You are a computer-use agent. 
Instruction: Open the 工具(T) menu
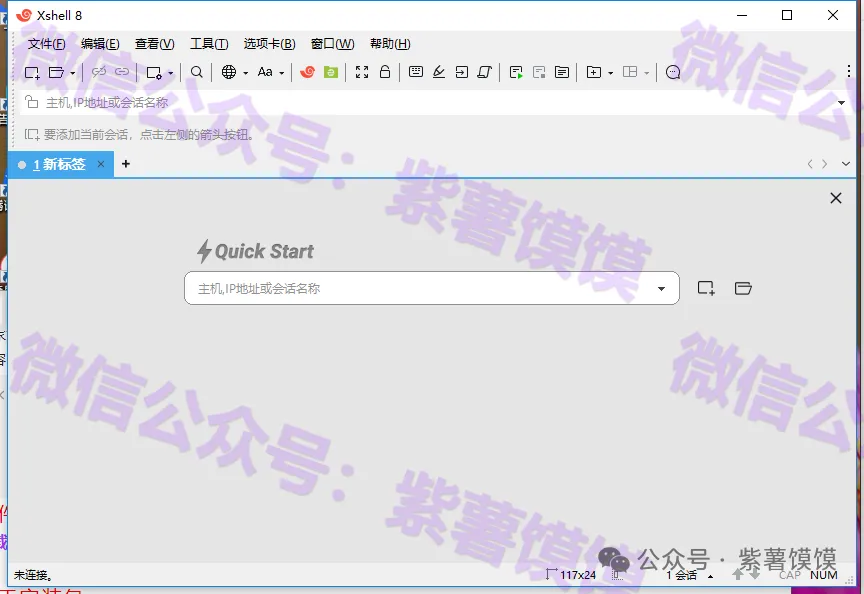(x=209, y=44)
